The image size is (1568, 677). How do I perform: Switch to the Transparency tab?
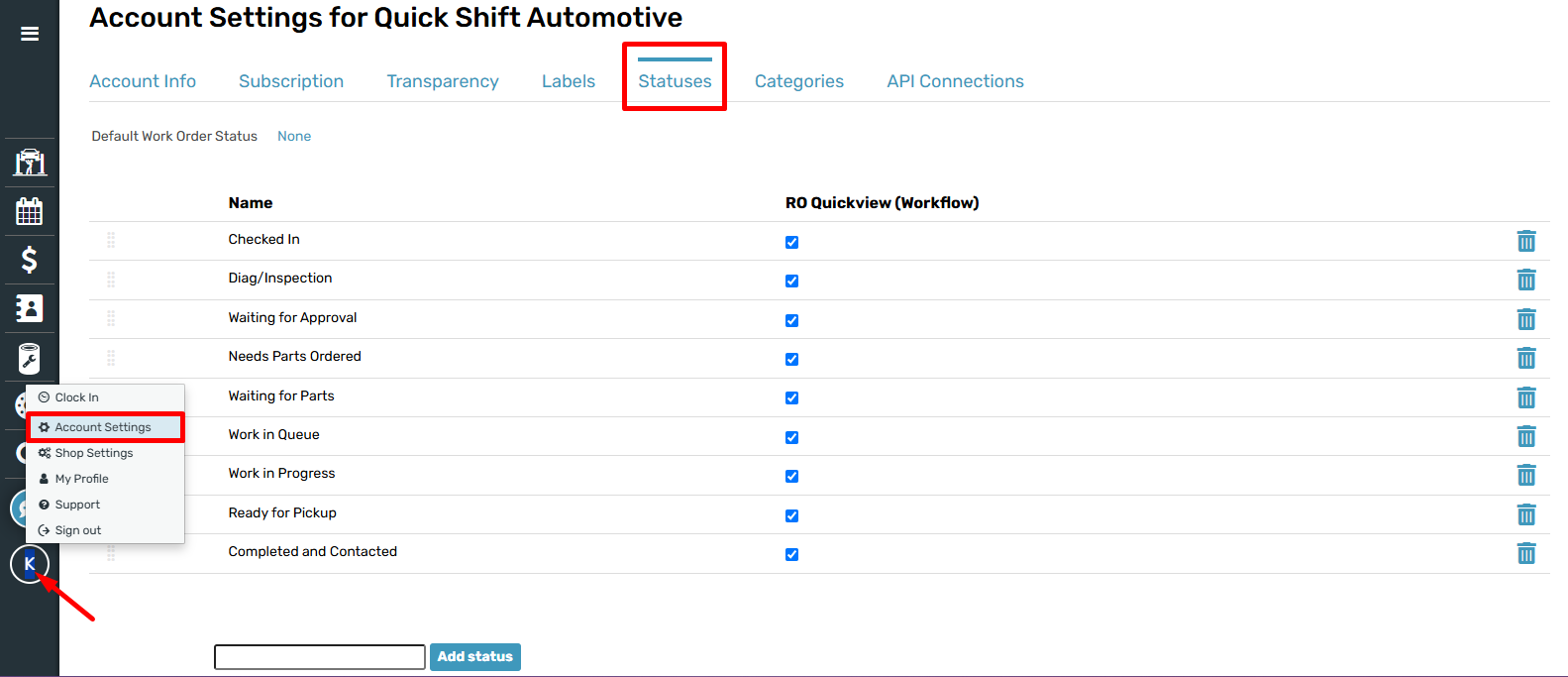pyautogui.click(x=443, y=81)
